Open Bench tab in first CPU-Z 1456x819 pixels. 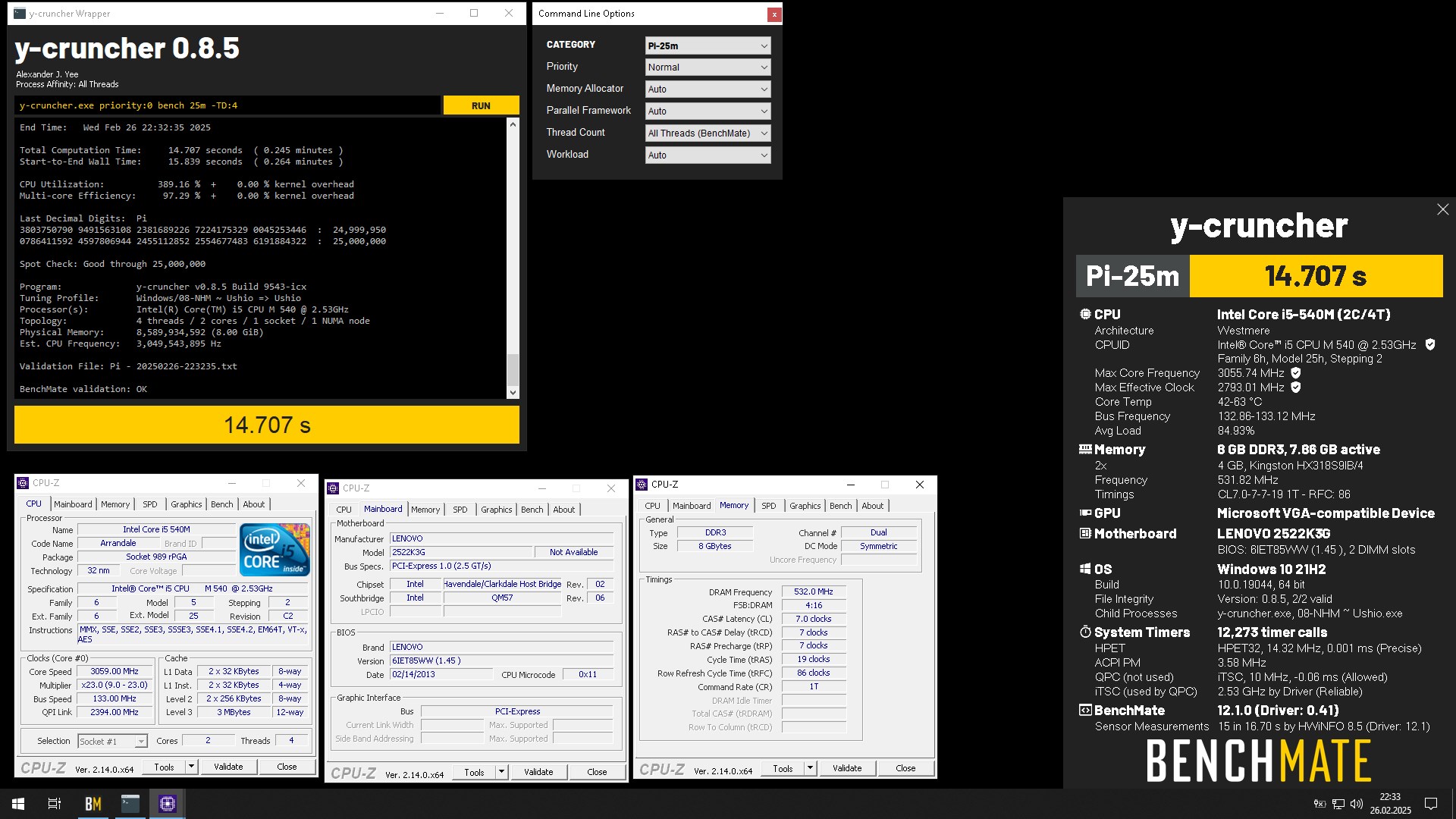222,504
